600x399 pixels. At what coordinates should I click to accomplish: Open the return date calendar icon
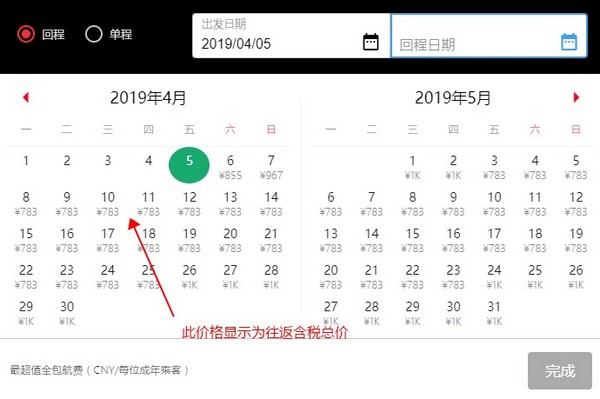(x=569, y=42)
